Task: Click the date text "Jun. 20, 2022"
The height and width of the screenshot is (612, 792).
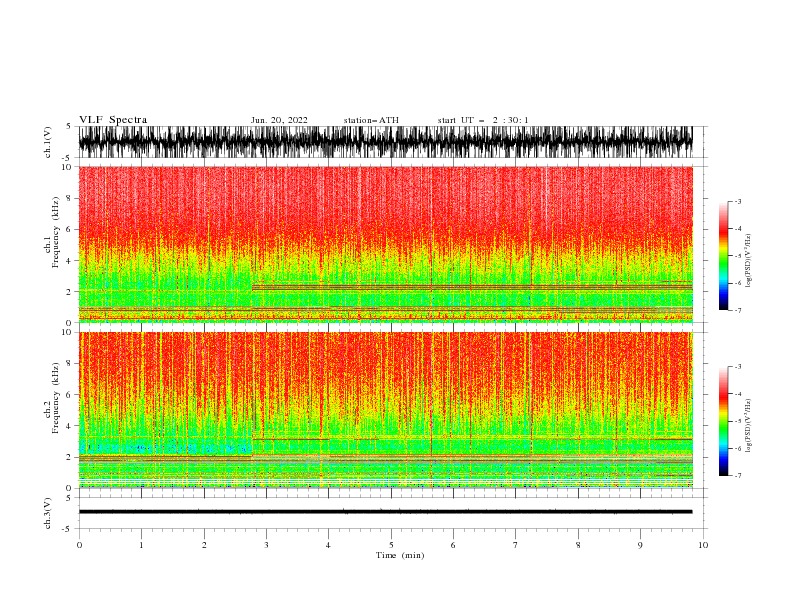Action: pyautogui.click(x=279, y=120)
